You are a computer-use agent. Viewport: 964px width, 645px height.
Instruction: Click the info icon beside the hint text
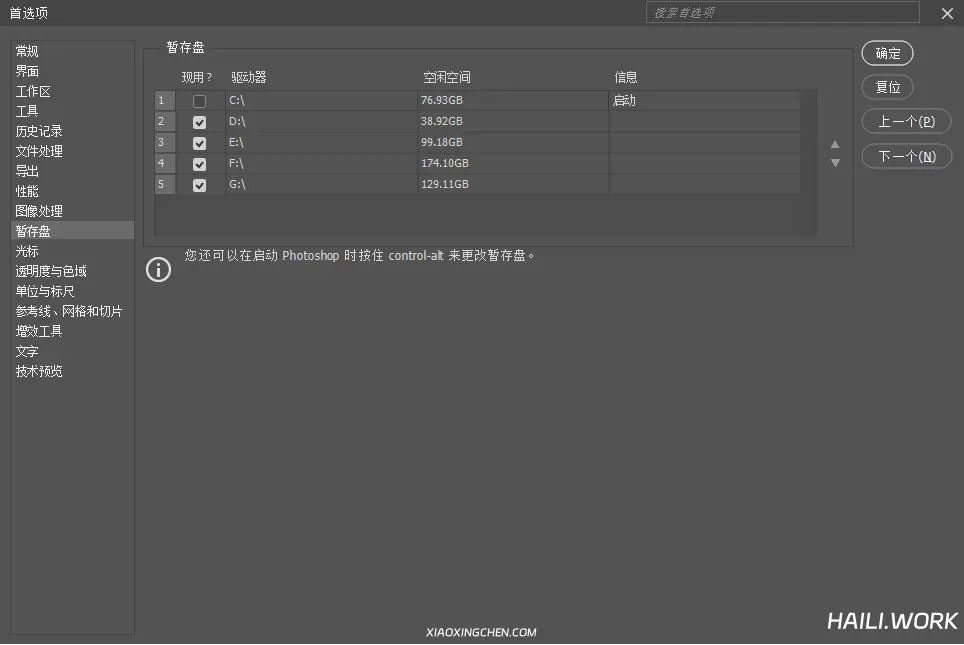coord(158,270)
